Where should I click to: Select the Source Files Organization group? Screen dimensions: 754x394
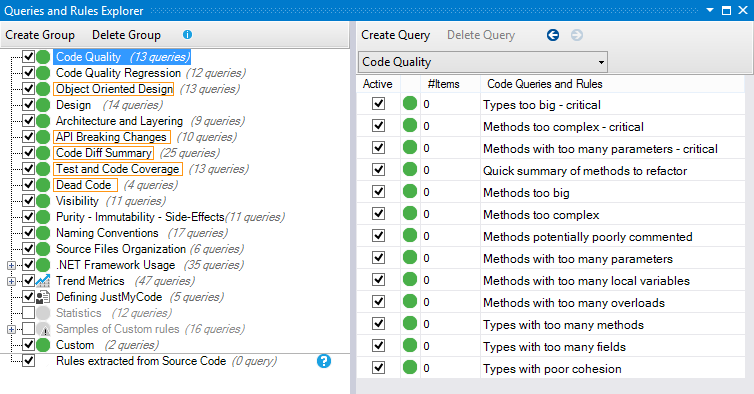(x=121, y=249)
